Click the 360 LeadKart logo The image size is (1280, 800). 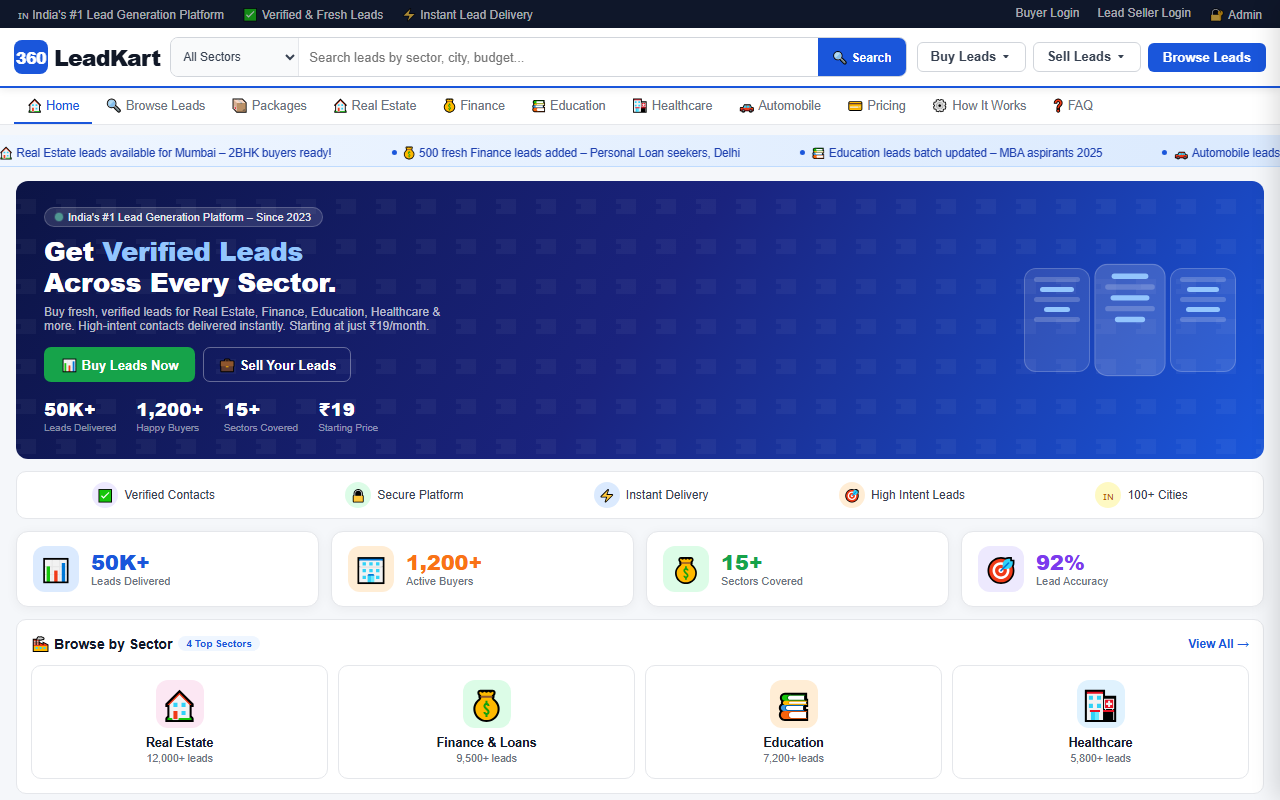[87, 57]
